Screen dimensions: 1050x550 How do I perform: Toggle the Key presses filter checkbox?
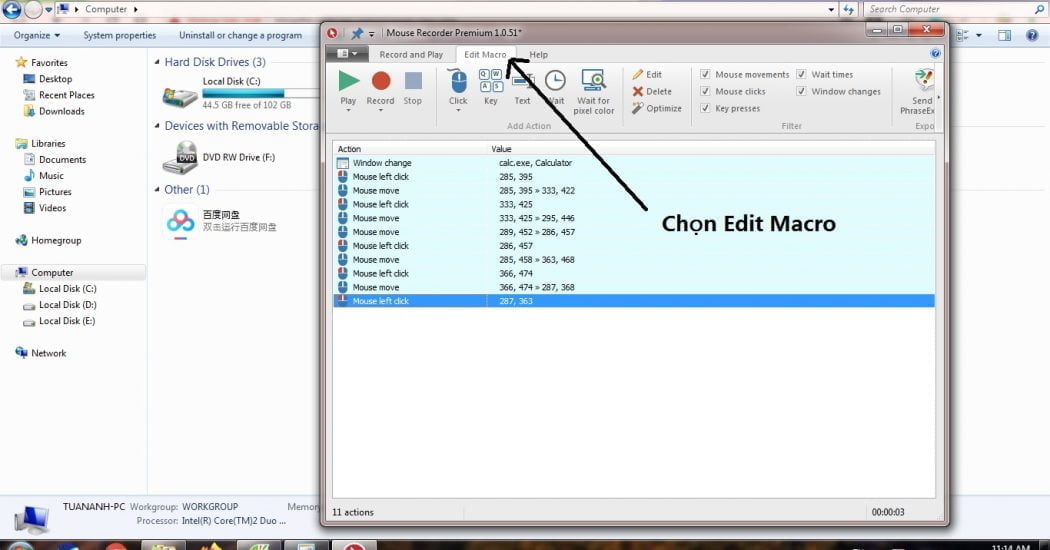[x=705, y=108]
